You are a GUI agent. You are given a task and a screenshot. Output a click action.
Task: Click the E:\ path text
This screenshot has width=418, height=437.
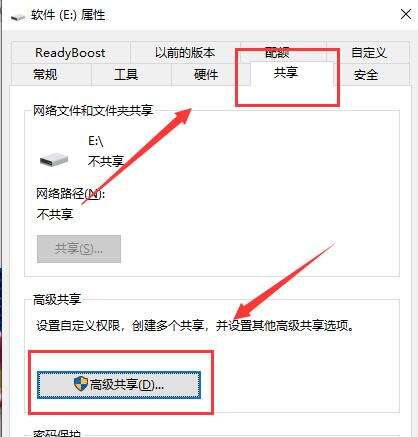[x=96, y=141]
